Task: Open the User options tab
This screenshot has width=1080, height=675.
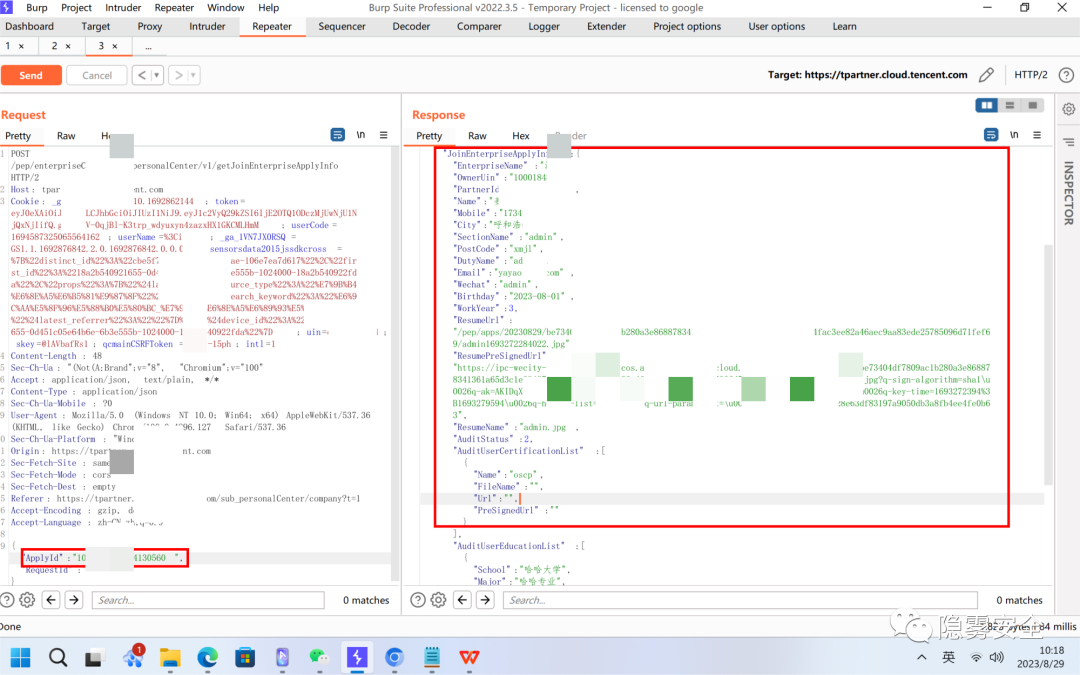Action: (776, 26)
